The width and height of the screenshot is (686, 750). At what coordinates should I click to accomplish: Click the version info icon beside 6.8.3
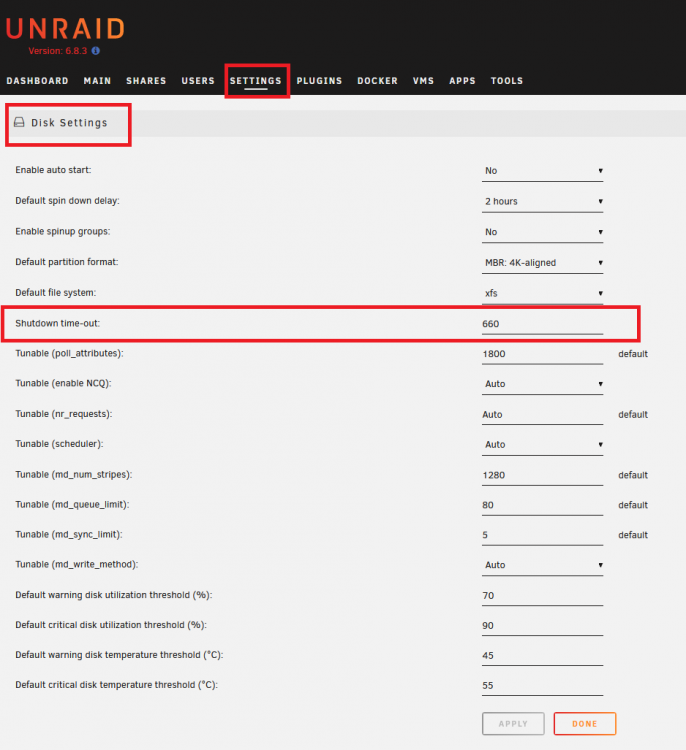tap(96, 51)
